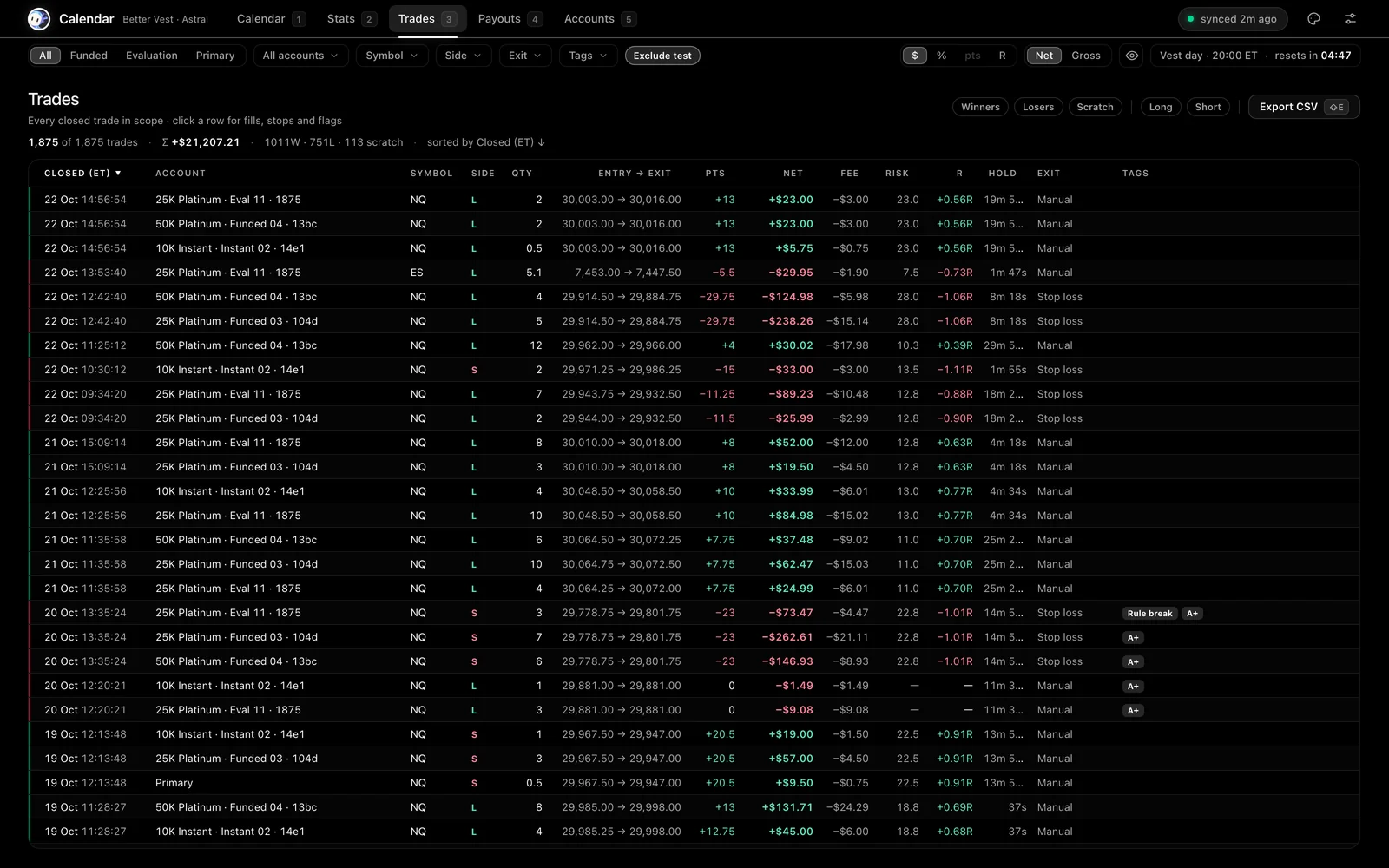Export trades as CSV

[1304, 107]
